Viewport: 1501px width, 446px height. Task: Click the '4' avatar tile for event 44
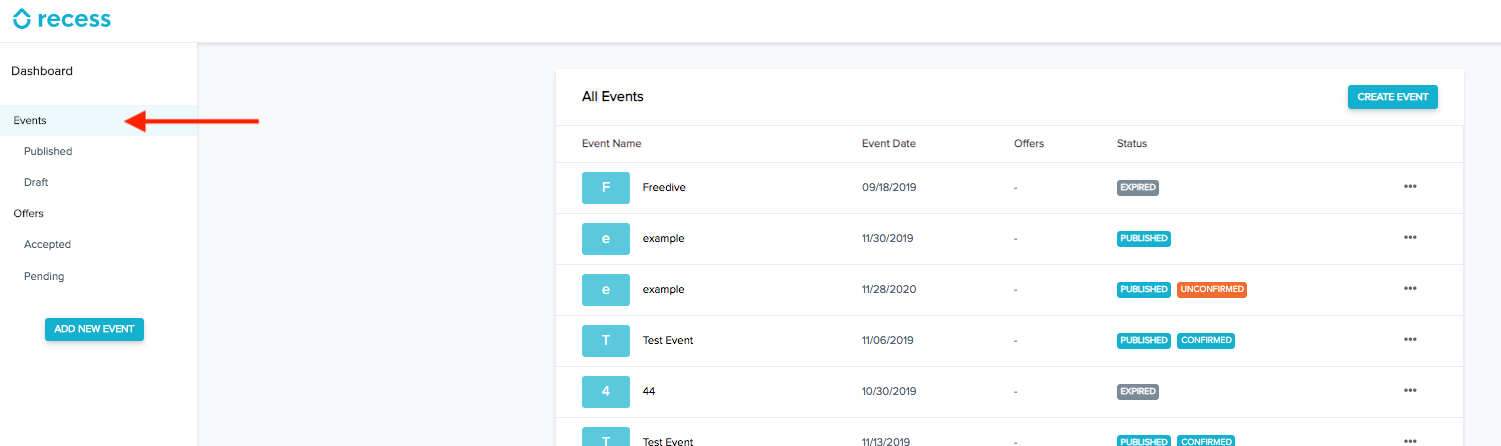tap(606, 392)
